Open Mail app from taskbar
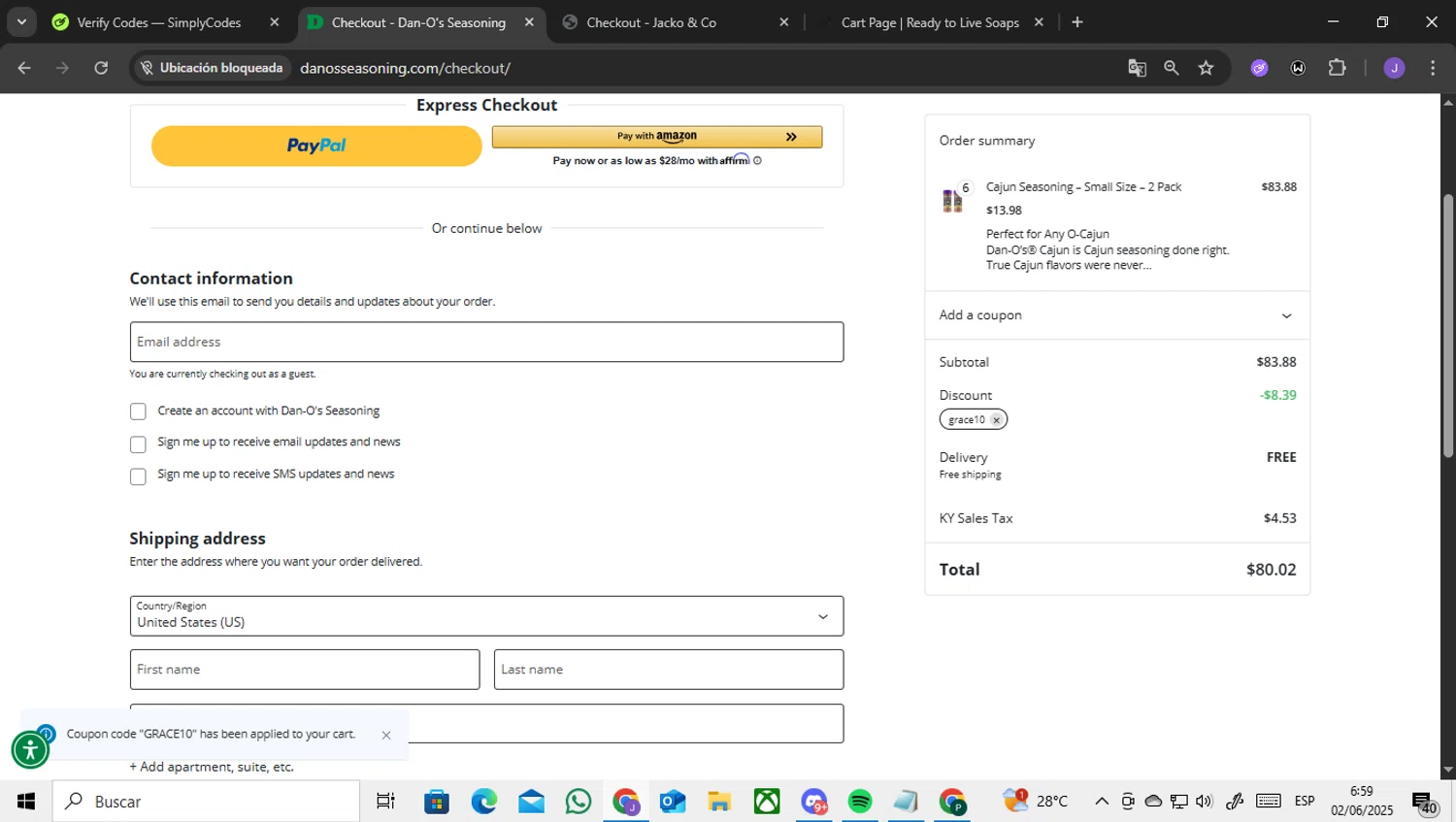Screen dimensions: 1456x822 pyautogui.click(x=531, y=802)
